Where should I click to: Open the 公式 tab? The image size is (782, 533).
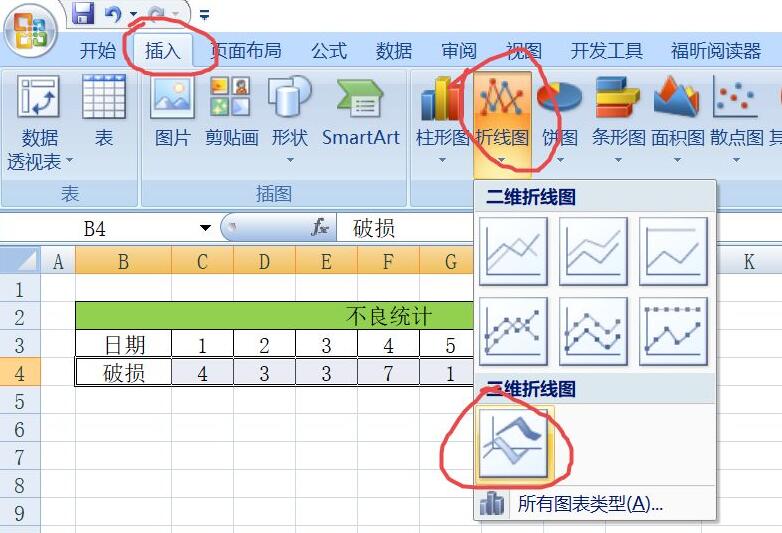click(329, 51)
